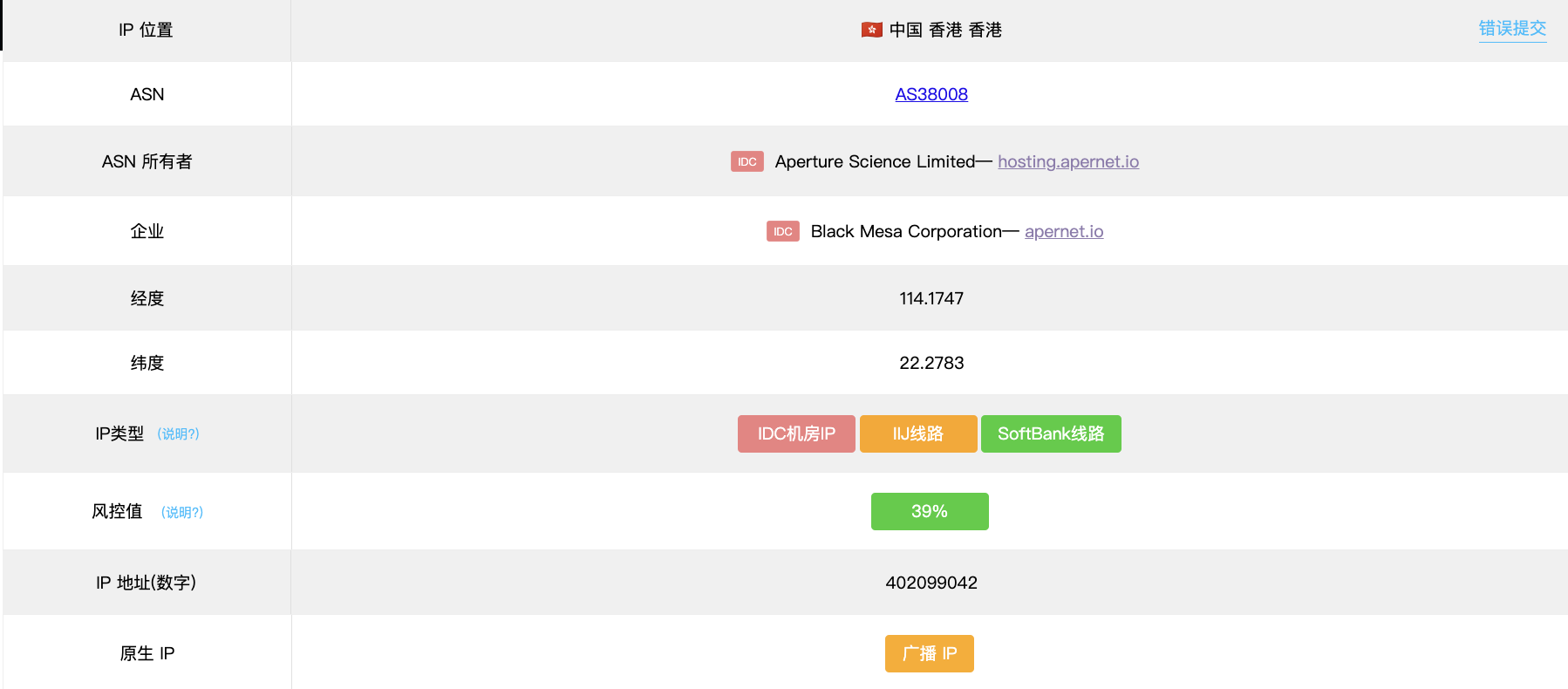This screenshot has height=689, width=1568.
Task: Open the 错误提交 error report link
Action: (1512, 29)
